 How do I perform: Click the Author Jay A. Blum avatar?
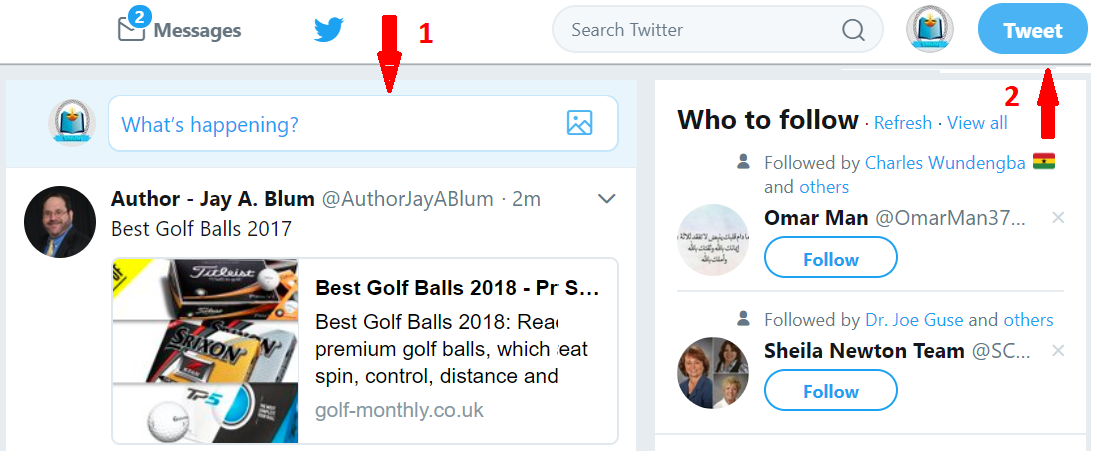59,222
